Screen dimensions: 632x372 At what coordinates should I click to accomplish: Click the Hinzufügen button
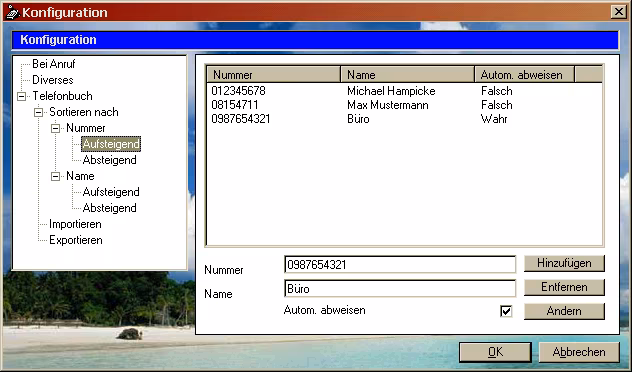coord(564,263)
